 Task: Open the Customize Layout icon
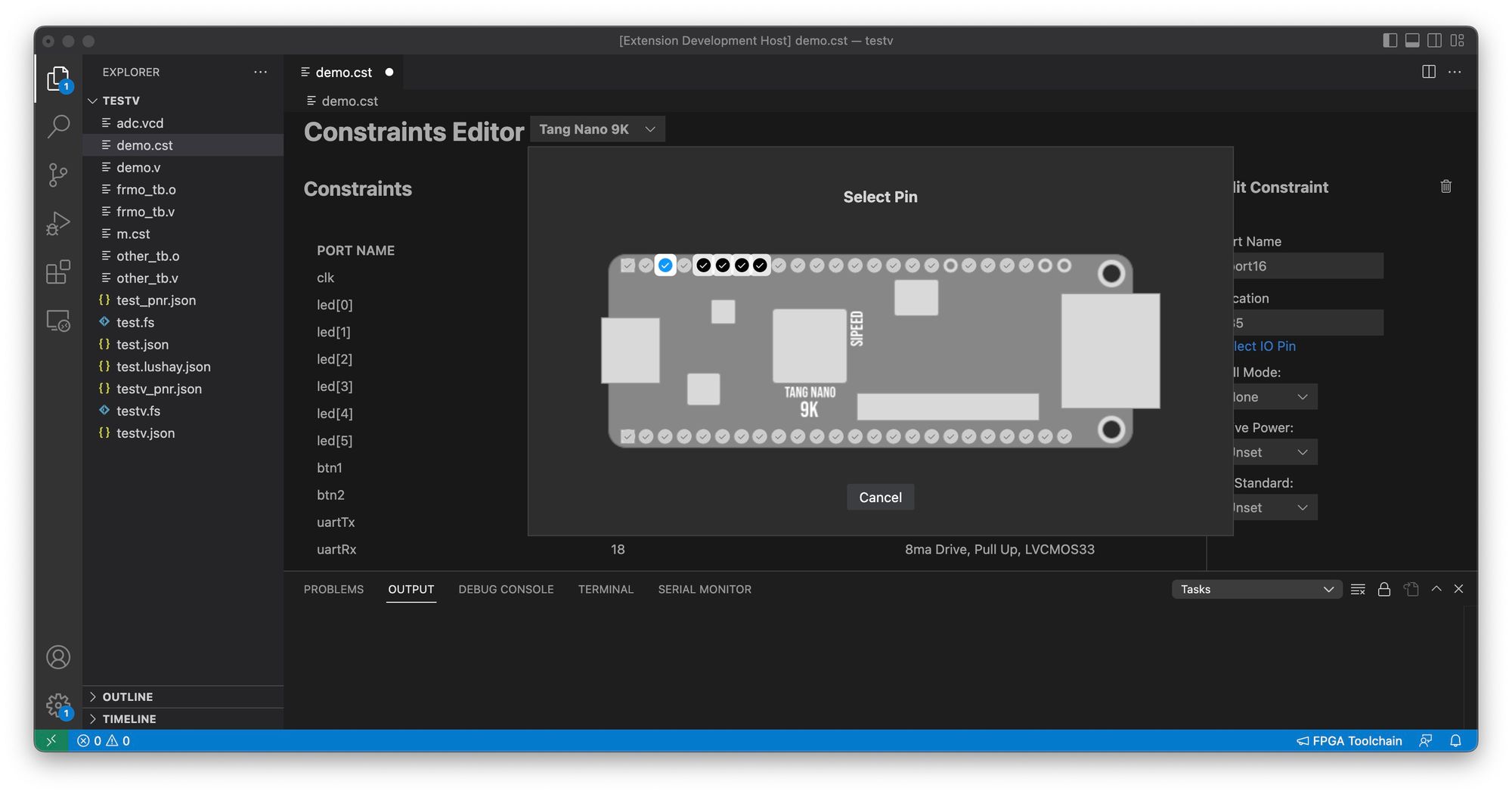point(1458,41)
